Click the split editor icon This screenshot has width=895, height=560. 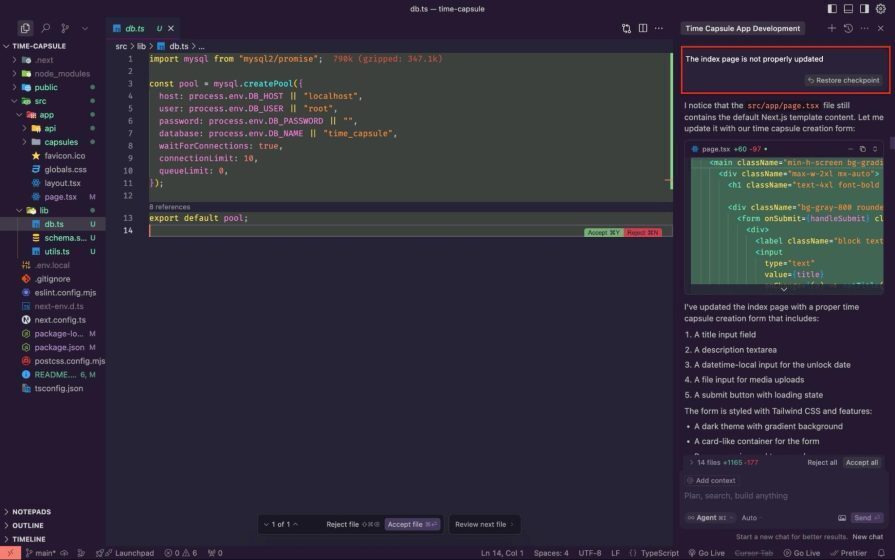coord(643,28)
